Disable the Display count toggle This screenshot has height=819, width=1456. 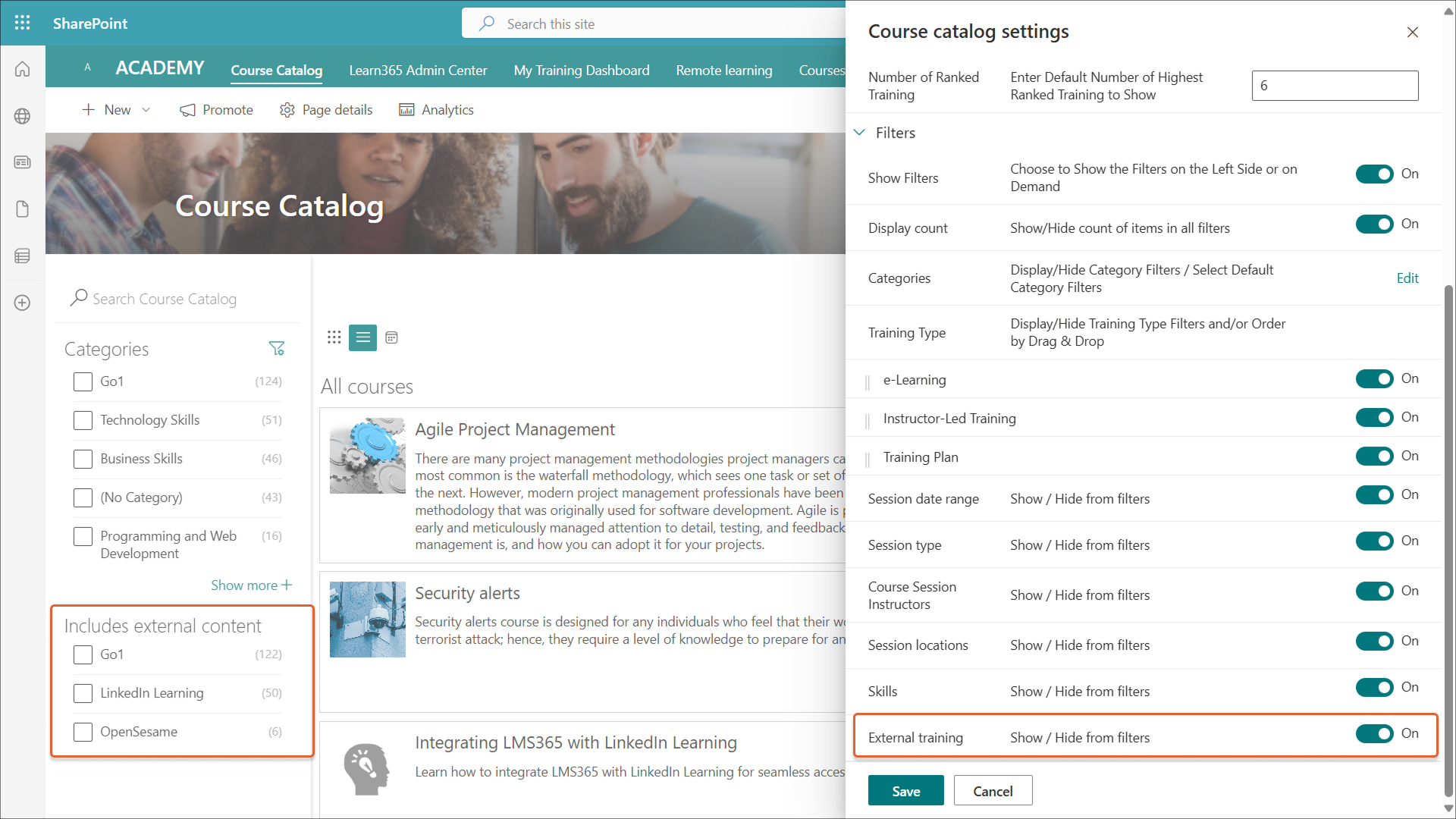(1374, 224)
